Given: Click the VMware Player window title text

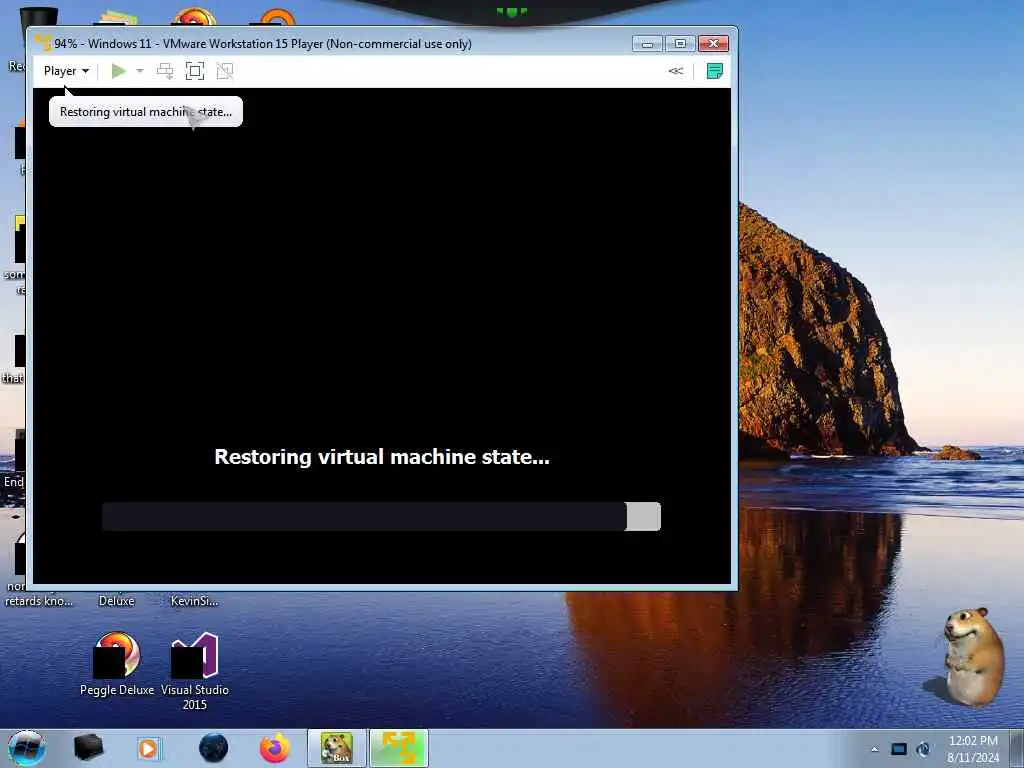Looking at the screenshot, I should point(263,44).
